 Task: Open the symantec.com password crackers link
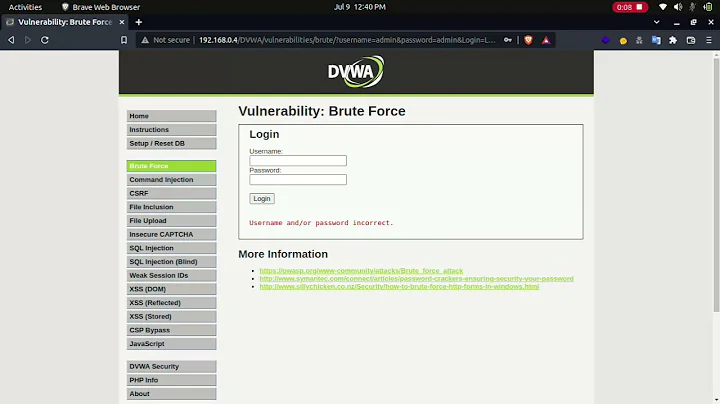416,279
